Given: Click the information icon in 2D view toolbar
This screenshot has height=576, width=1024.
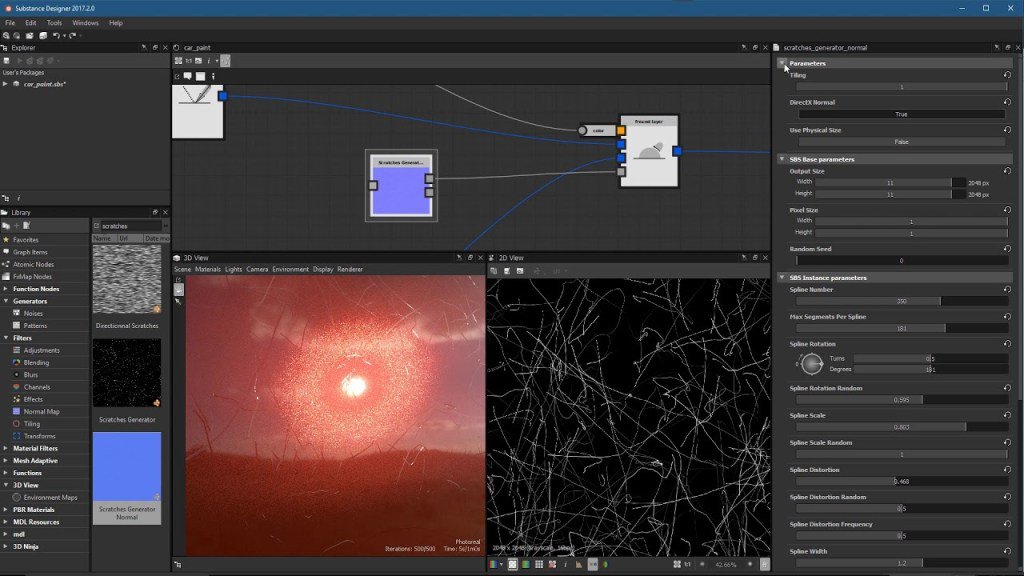Looking at the screenshot, I should click(564, 565).
